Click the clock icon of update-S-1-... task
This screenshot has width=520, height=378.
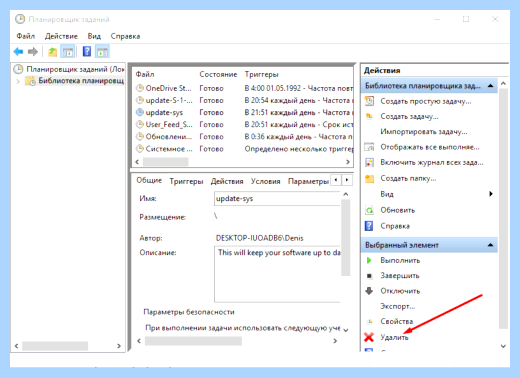coord(140,100)
